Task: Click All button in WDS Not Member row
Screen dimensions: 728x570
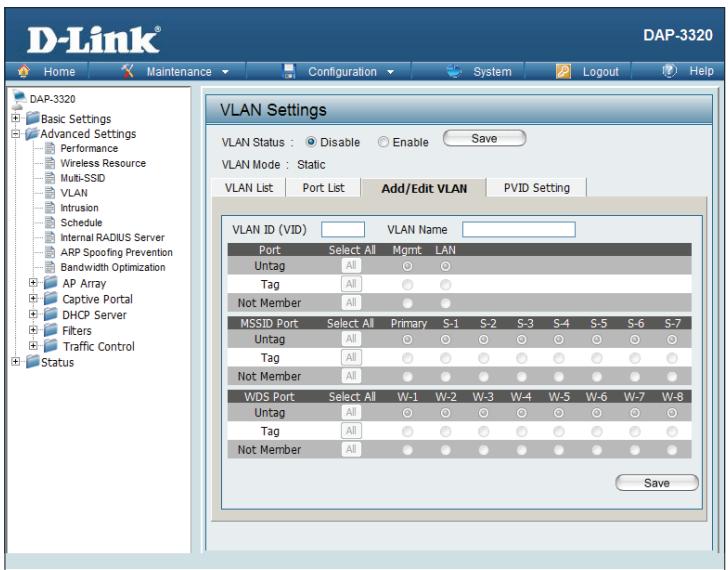Action: click(351, 449)
